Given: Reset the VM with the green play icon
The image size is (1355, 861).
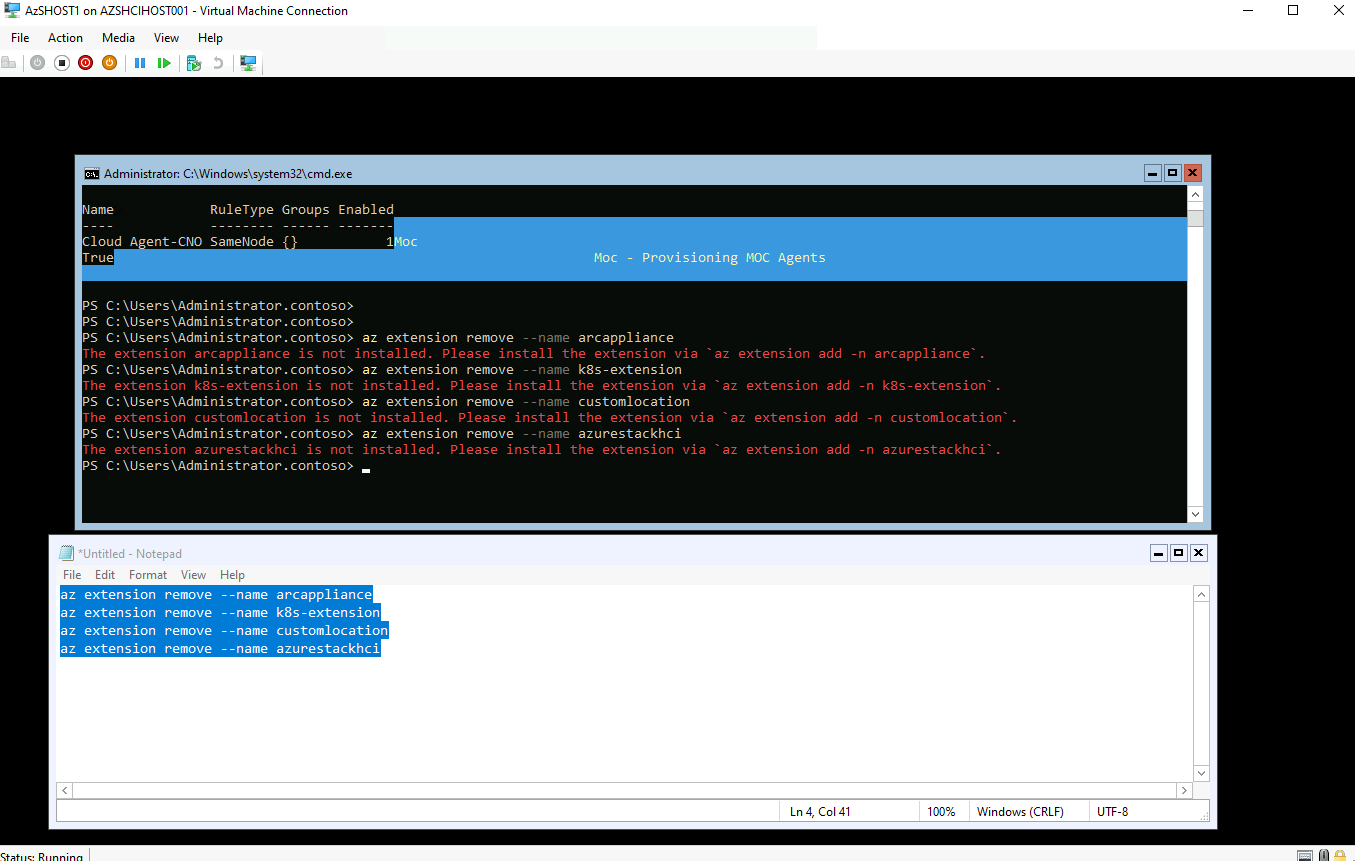Looking at the screenshot, I should click(164, 63).
